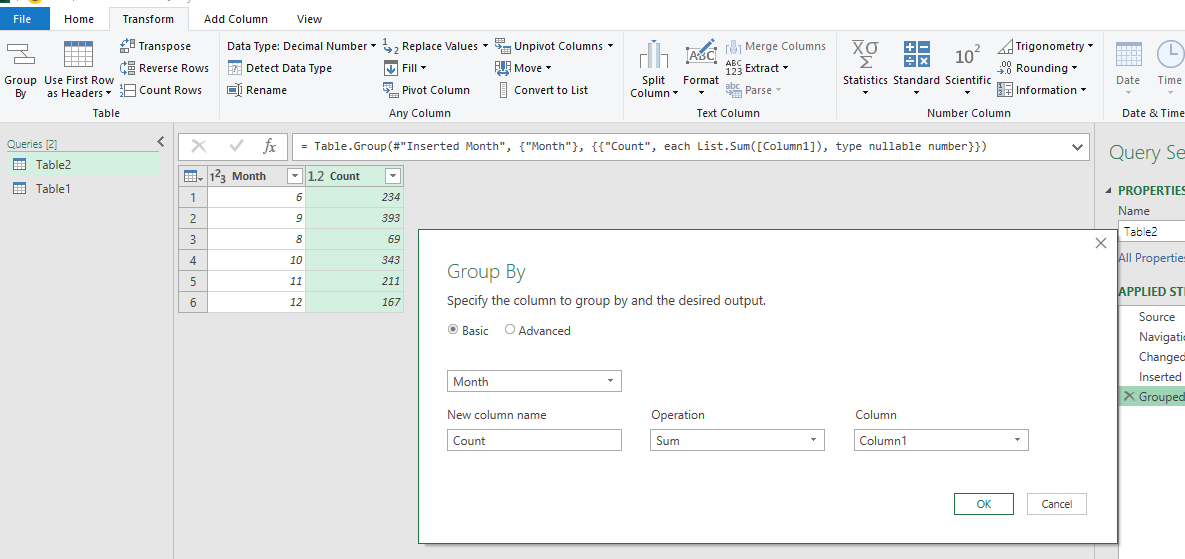The image size is (1185, 559).
Task: Click Convert to List icon
Action: pos(503,90)
